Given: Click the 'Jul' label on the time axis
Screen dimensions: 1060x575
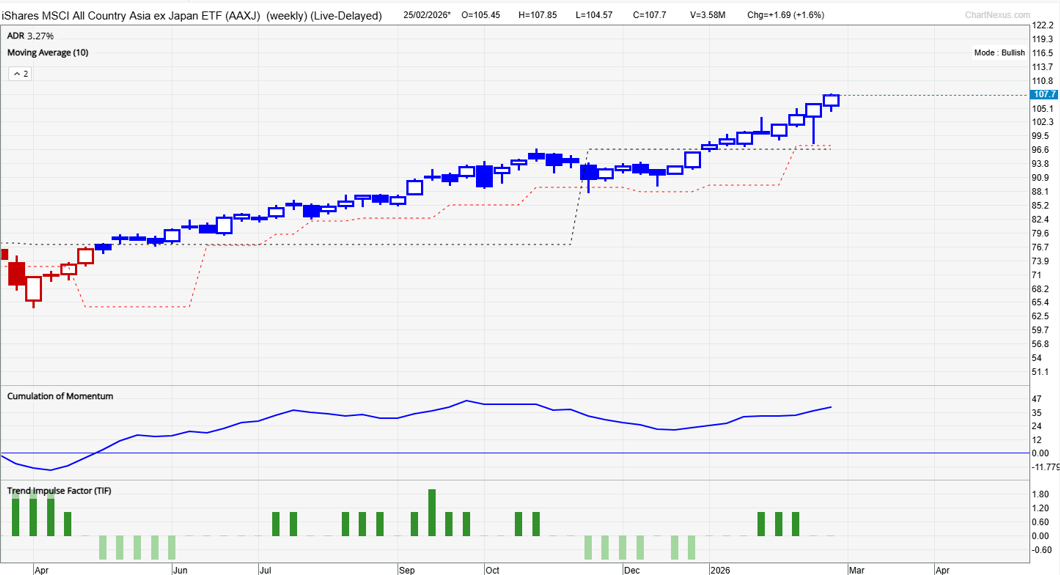Looking at the screenshot, I should [x=265, y=570].
